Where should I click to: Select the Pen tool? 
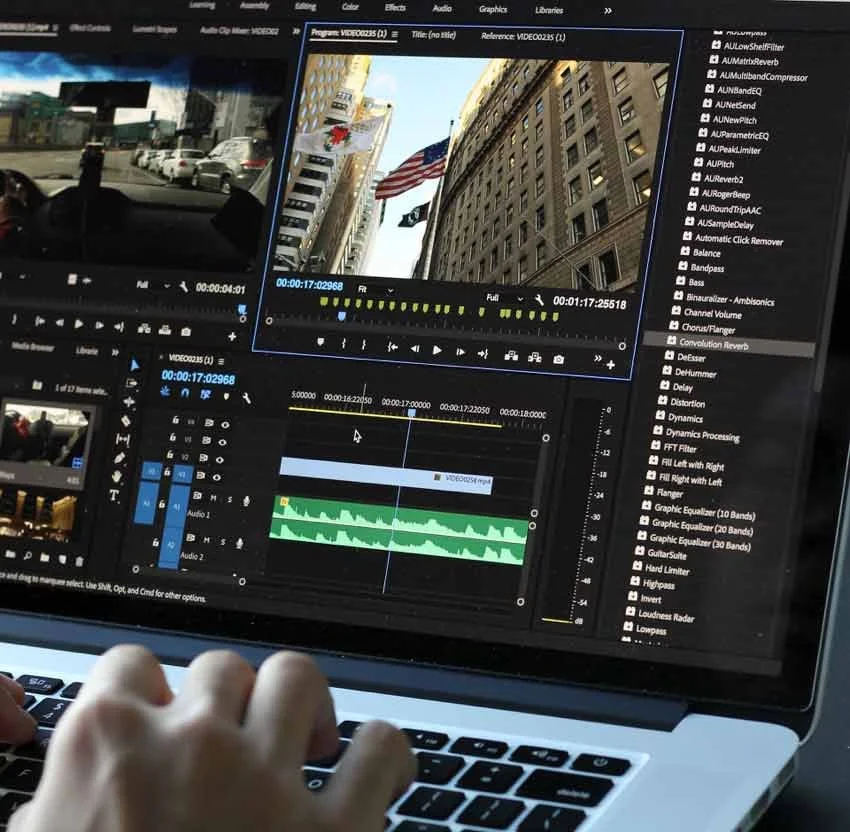119,458
